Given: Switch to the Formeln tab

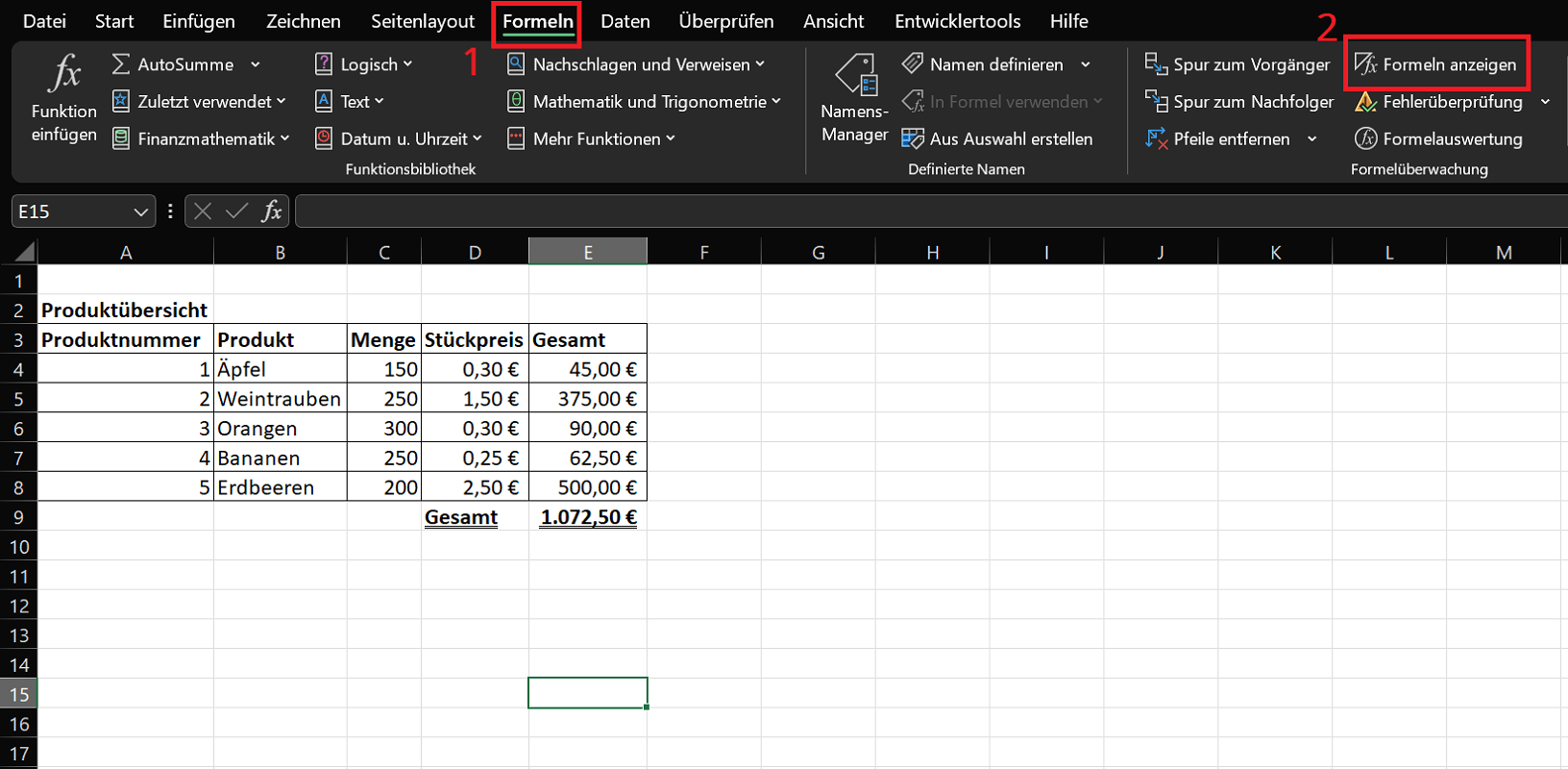Looking at the screenshot, I should pyautogui.click(x=538, y=21).
